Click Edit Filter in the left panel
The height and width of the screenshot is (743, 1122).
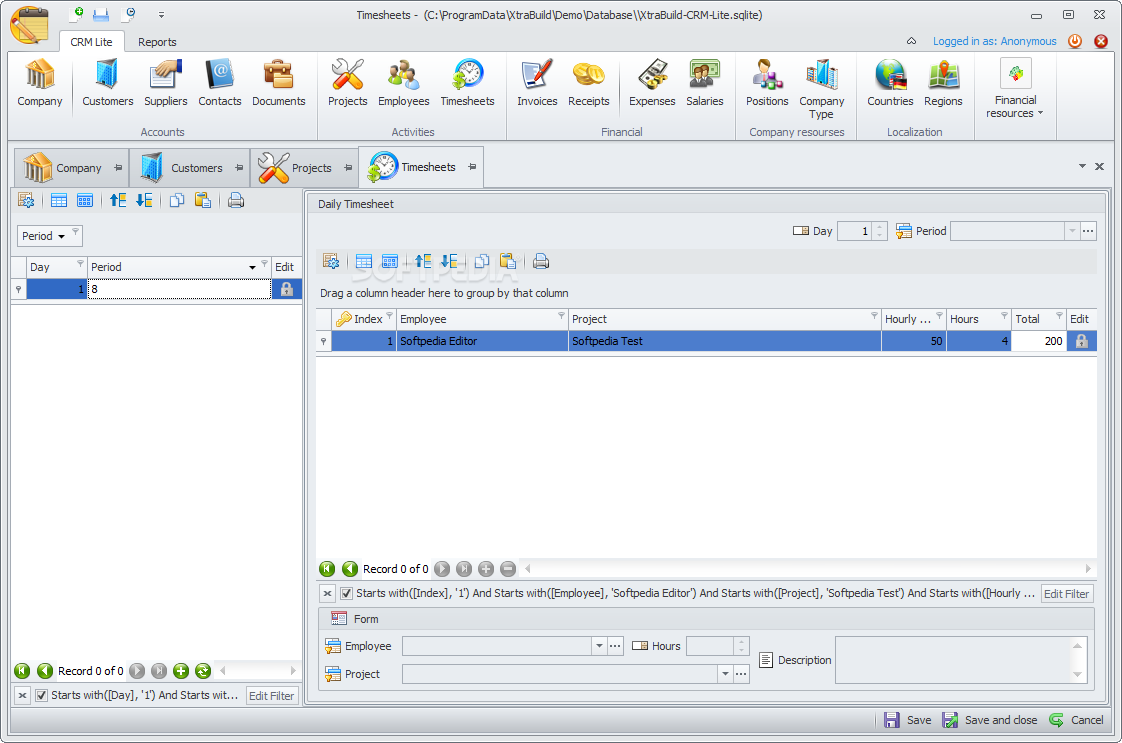[271, 696]
